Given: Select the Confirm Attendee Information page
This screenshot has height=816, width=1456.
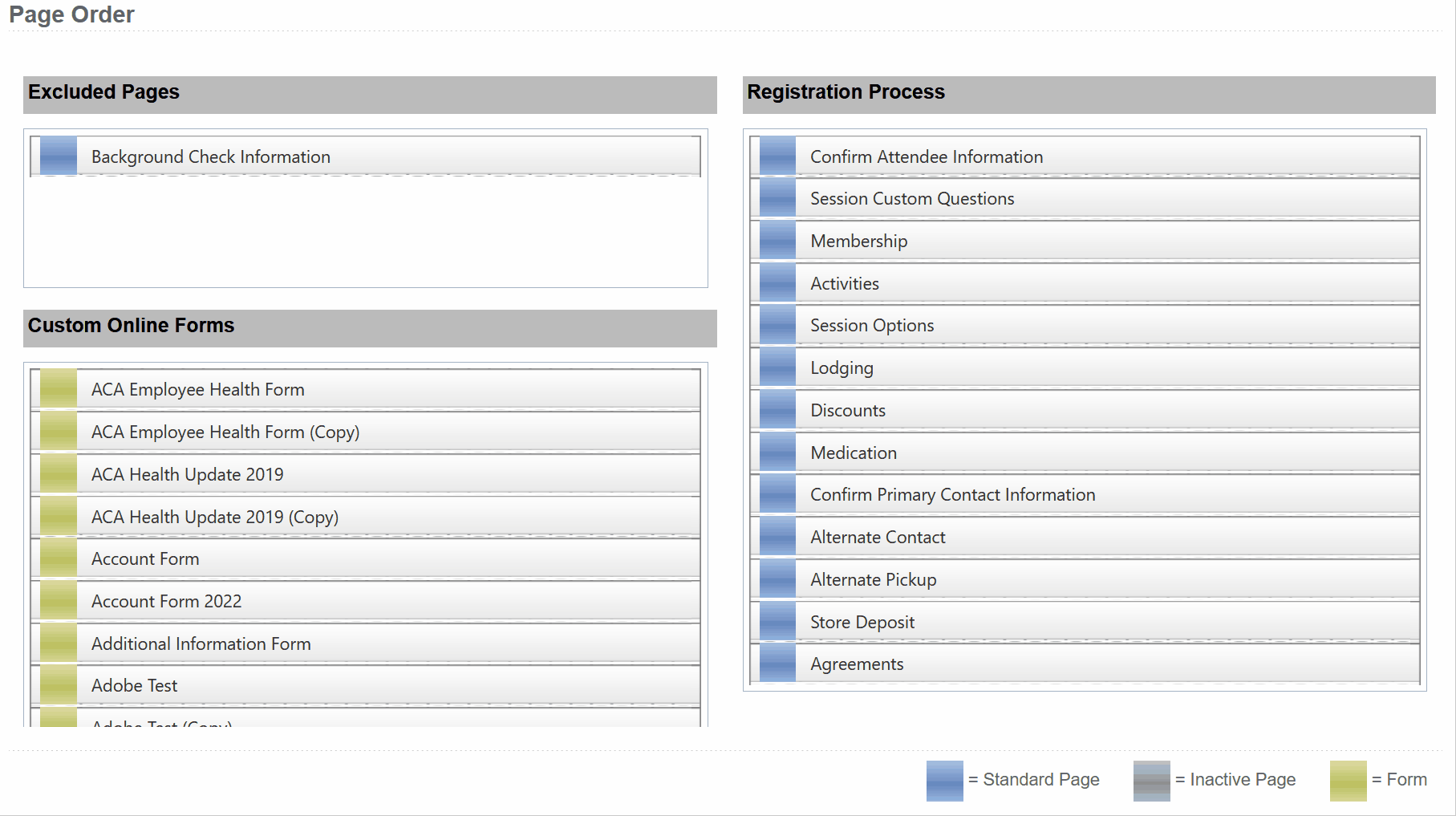Looking at the screenshot, I should pos(926,156).
